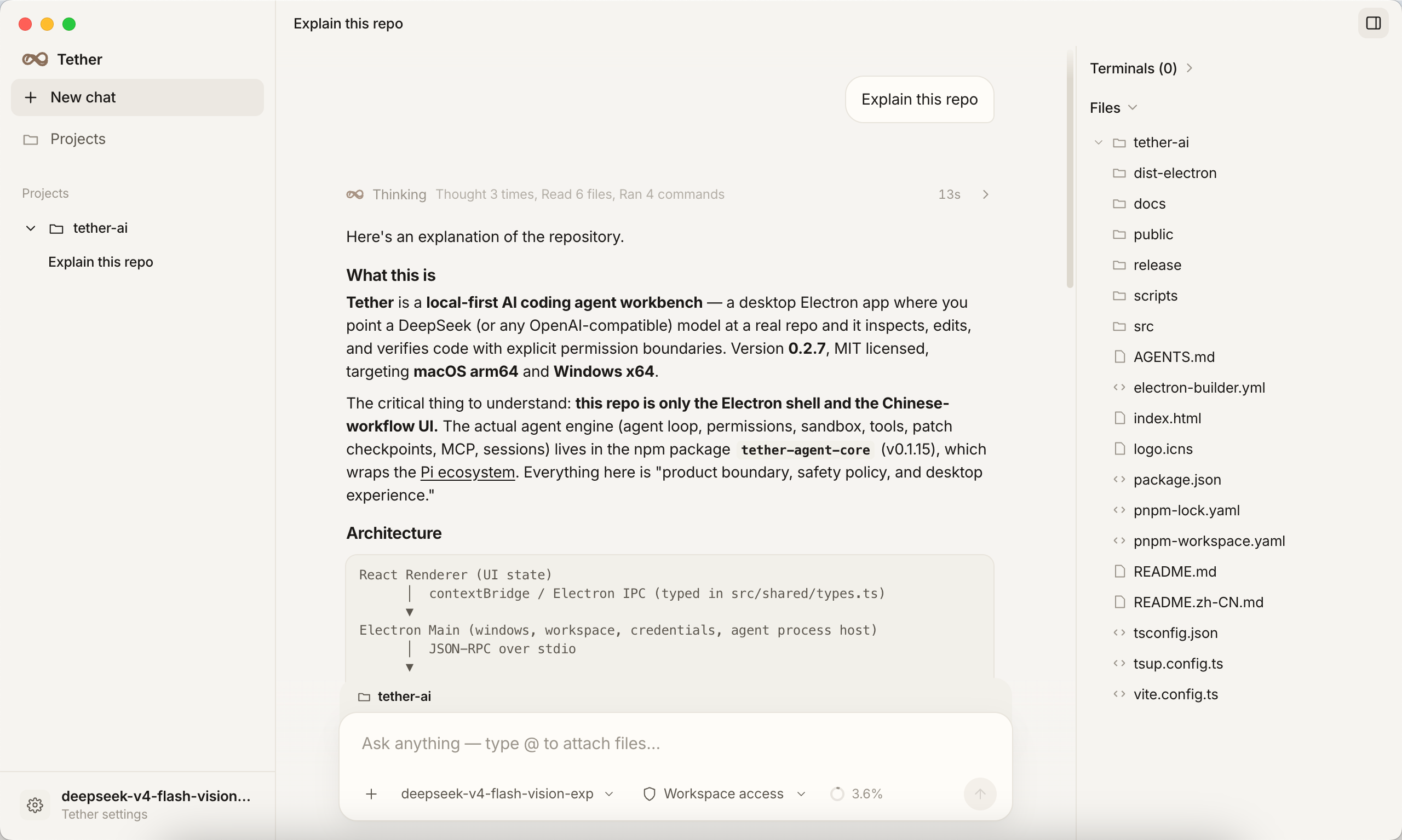The height and width of the screenshot is (840, 1402).
Task: Click the src folder icon
Action: 1119,326
